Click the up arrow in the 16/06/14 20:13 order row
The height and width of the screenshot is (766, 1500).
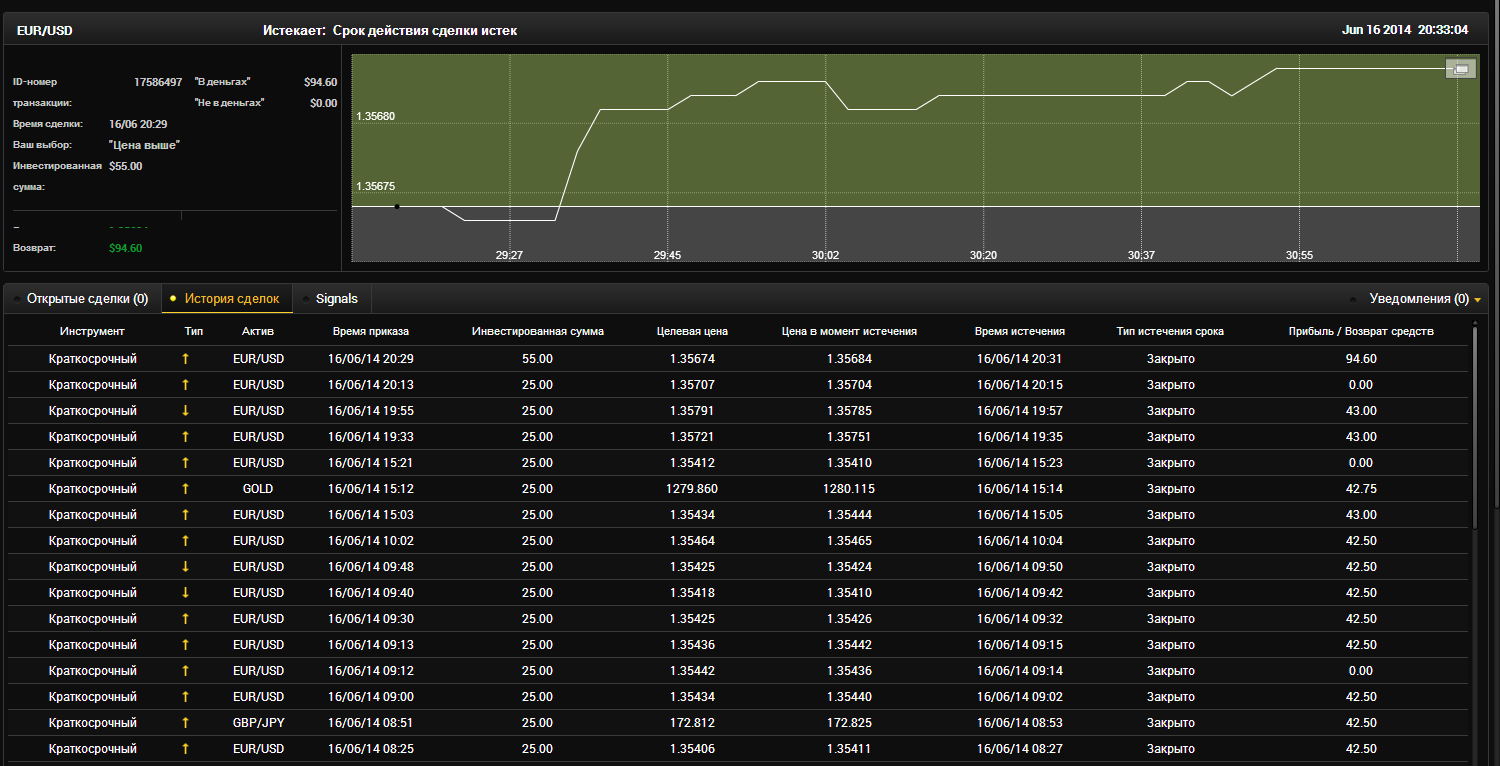185,385
